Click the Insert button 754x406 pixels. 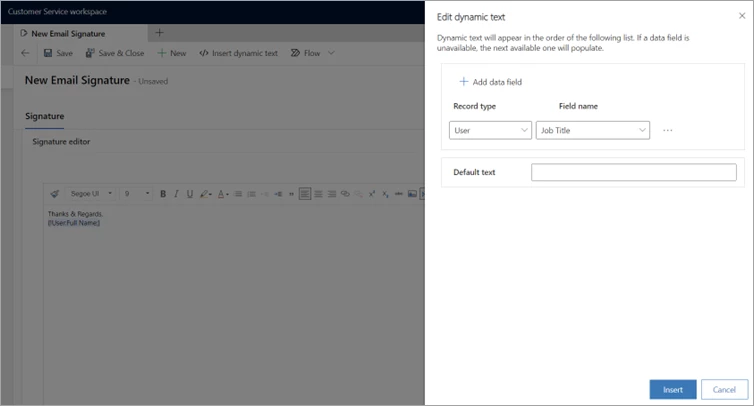coord(672,390)
